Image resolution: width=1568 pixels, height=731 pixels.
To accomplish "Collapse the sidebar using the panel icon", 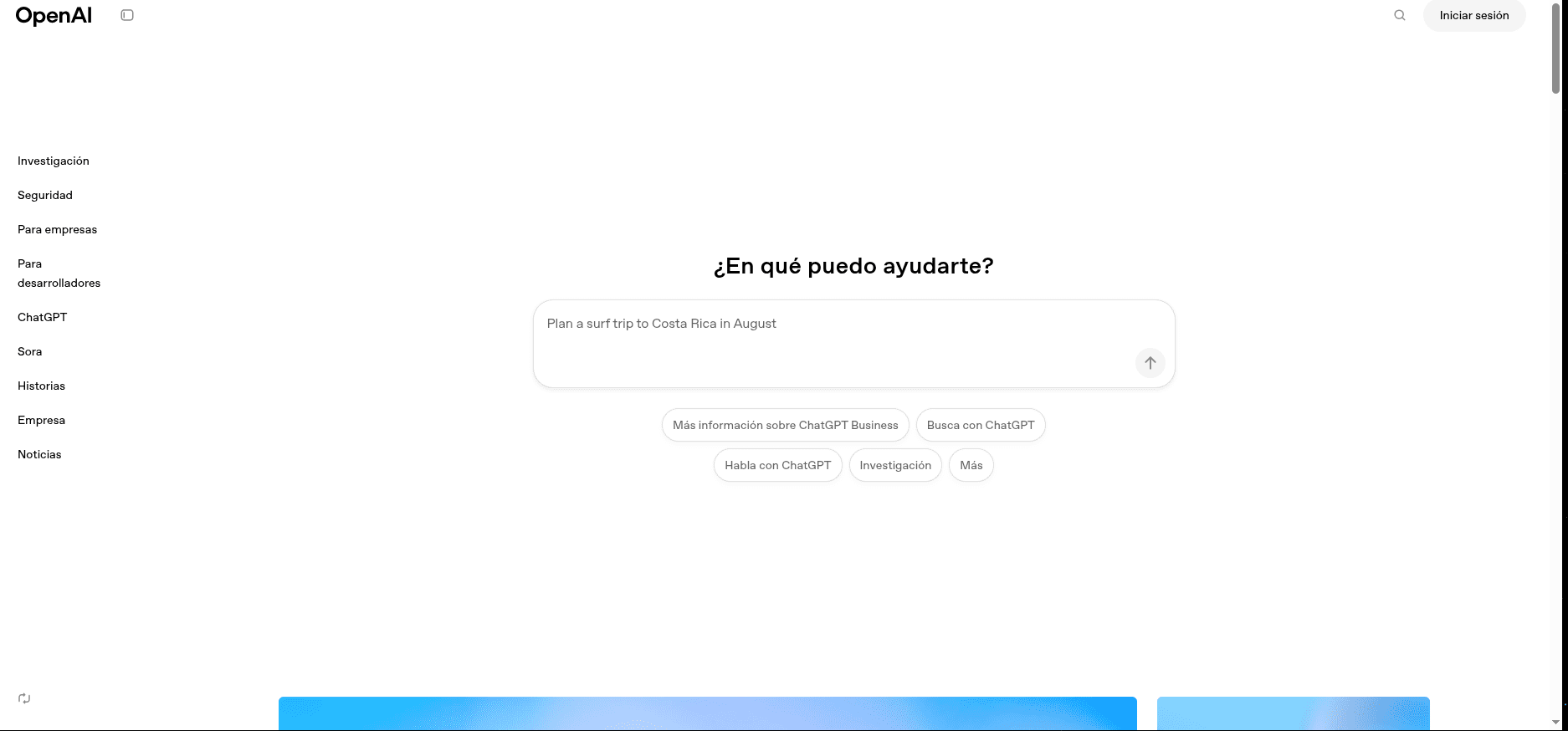I will tap(127, 15).
